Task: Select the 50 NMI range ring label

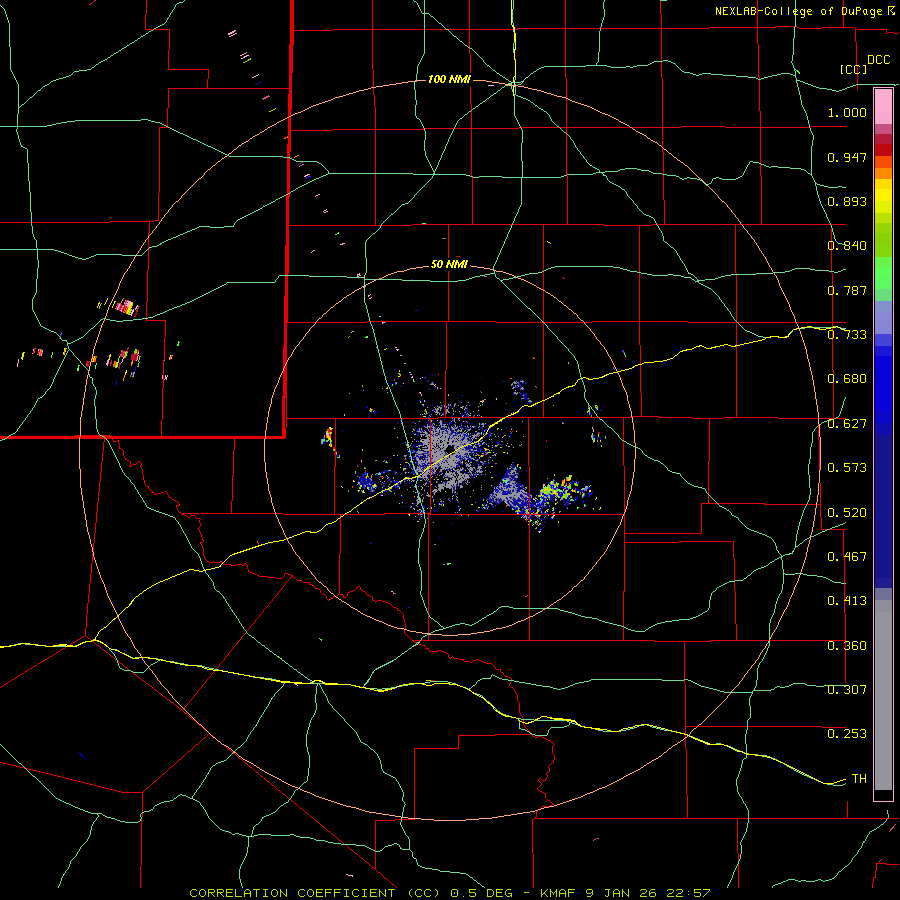Action: [x=449, y=264]
